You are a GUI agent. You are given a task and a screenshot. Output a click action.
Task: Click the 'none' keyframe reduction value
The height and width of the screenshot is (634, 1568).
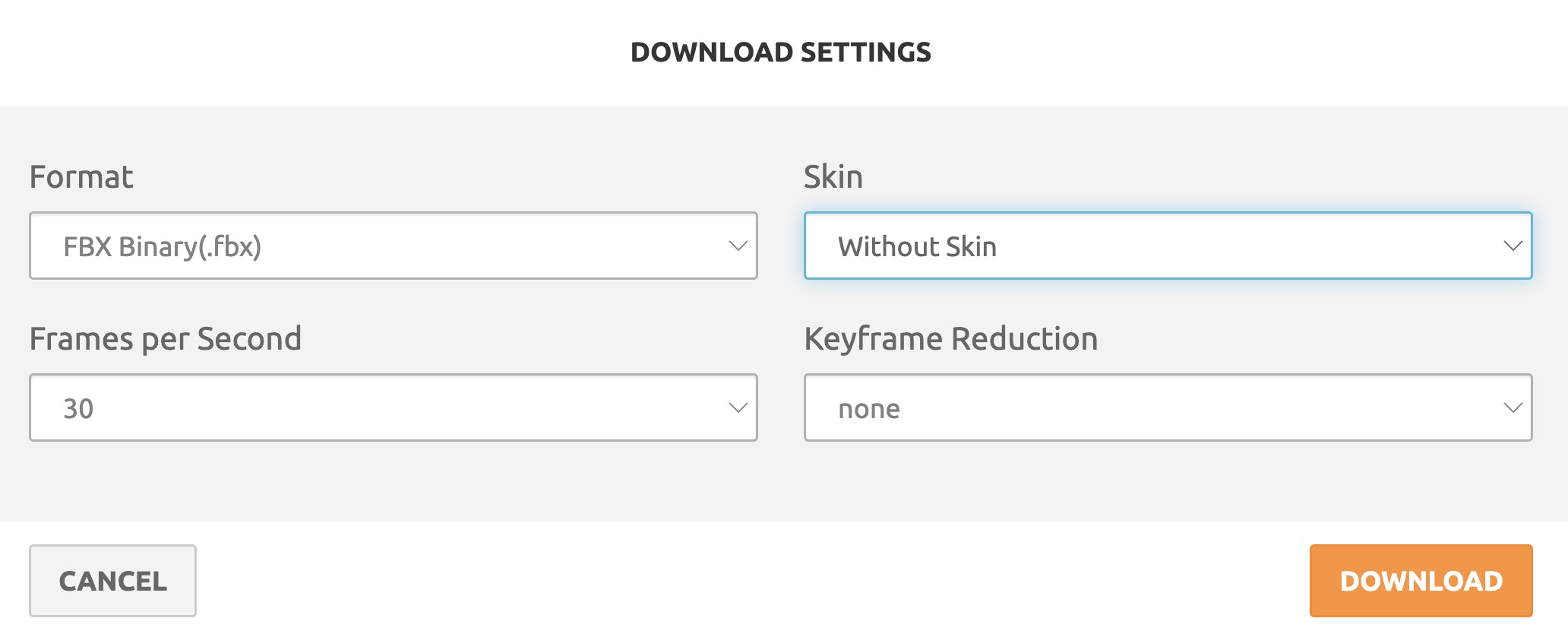pyautogui.click(x=869, y=409)
